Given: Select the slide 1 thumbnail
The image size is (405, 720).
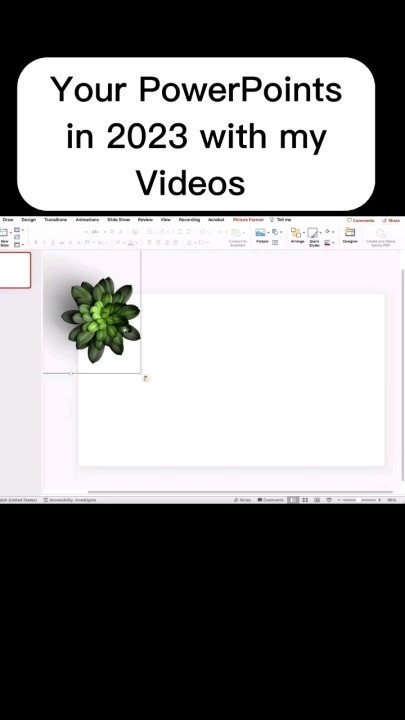Looking at the screenshot, I should click(x=15, y=270).
